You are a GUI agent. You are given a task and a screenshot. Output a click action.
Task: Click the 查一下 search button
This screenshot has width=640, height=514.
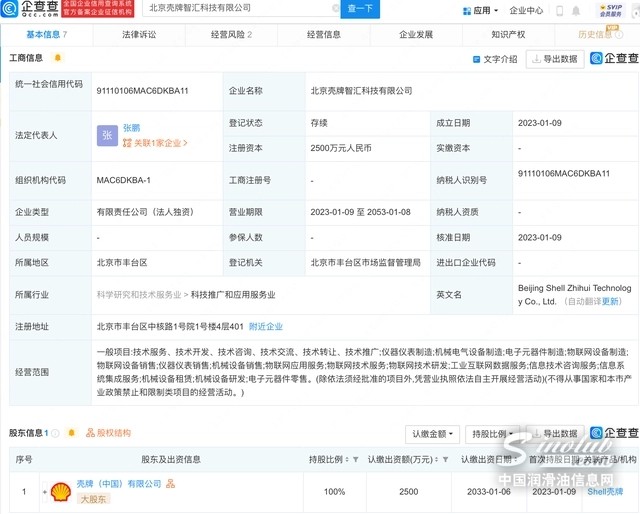point(360,9)
